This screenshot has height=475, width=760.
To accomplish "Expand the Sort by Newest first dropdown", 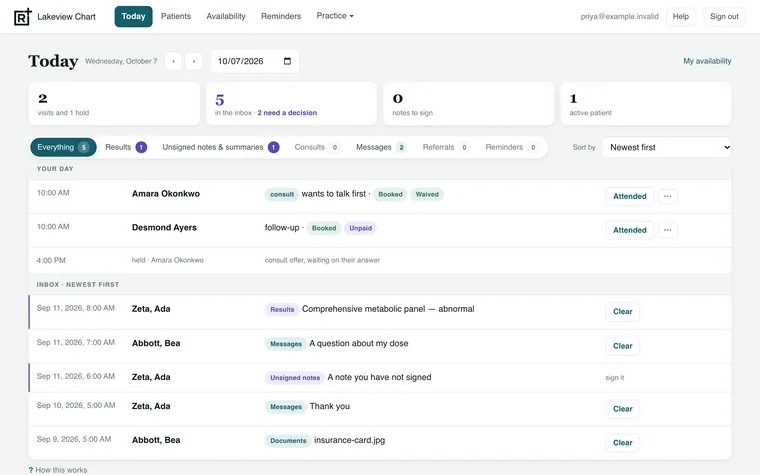I will coord(666,147).
